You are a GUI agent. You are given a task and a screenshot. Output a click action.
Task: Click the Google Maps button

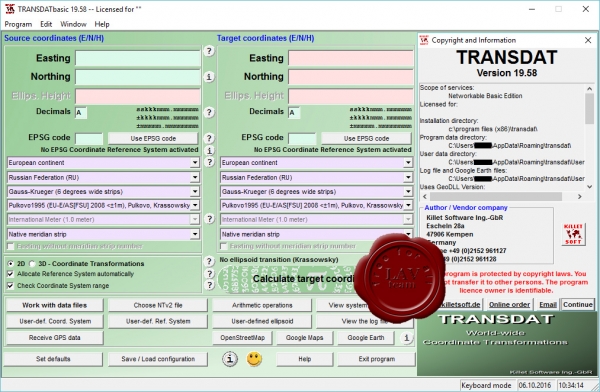click(x=304, y=338)
